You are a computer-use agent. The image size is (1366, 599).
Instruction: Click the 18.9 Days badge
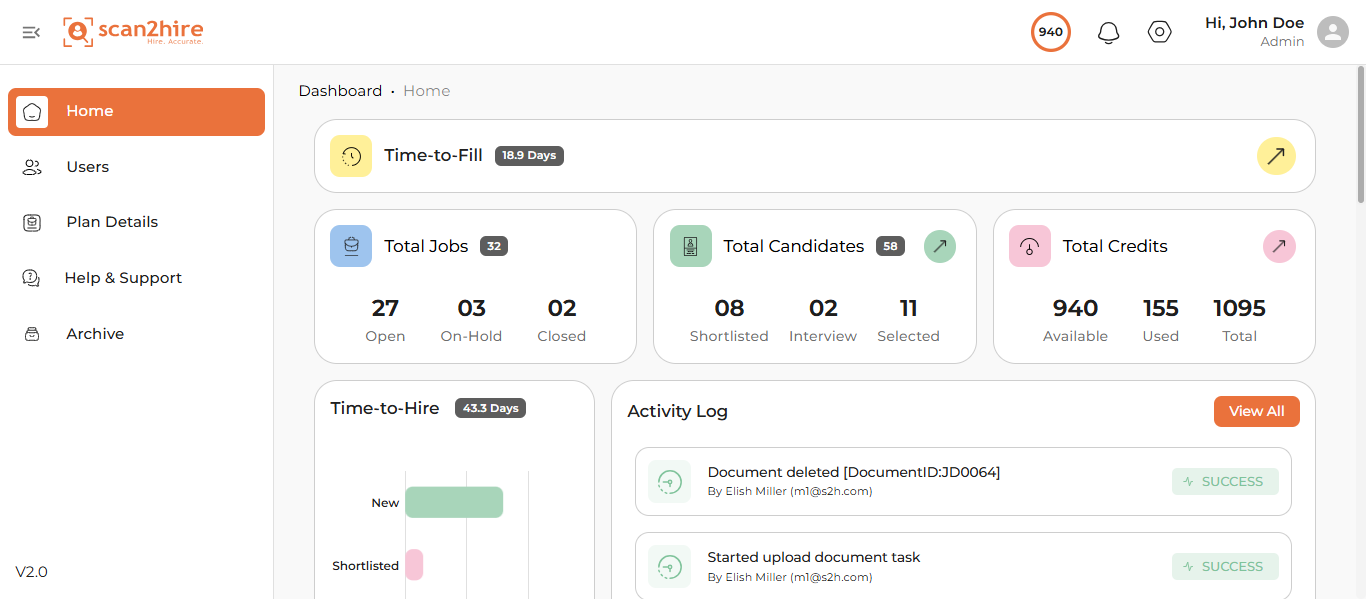tap(529, 156)
